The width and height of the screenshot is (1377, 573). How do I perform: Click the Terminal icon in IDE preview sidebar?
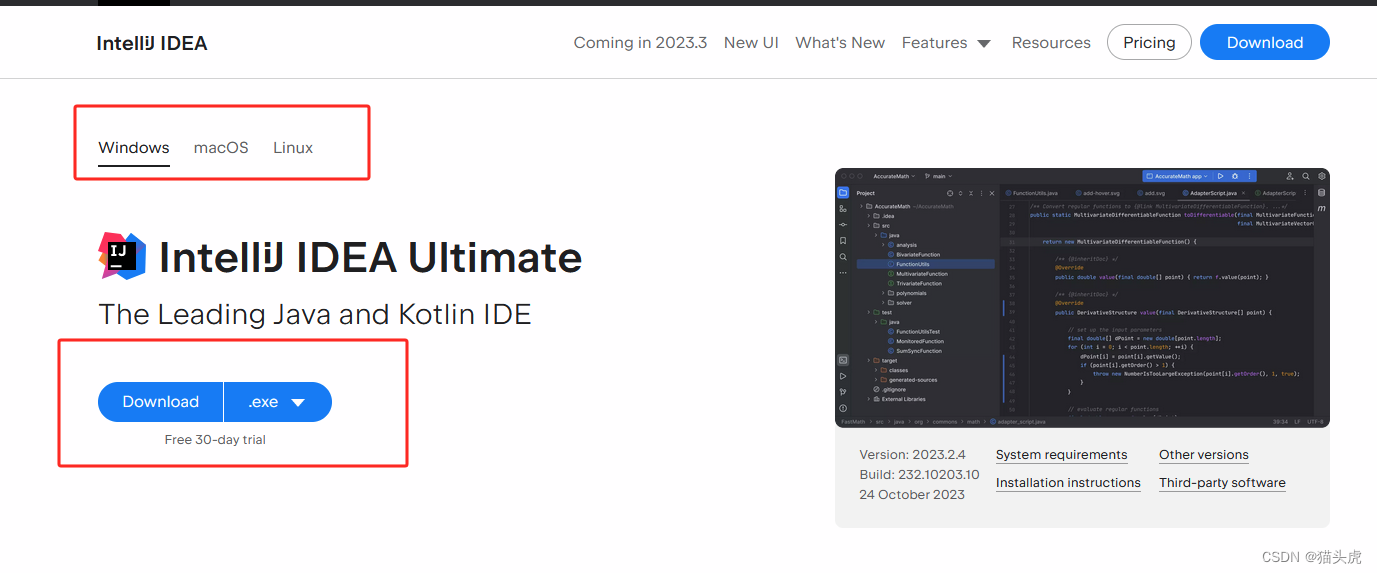pyautogui.click(x=843, y=360)
